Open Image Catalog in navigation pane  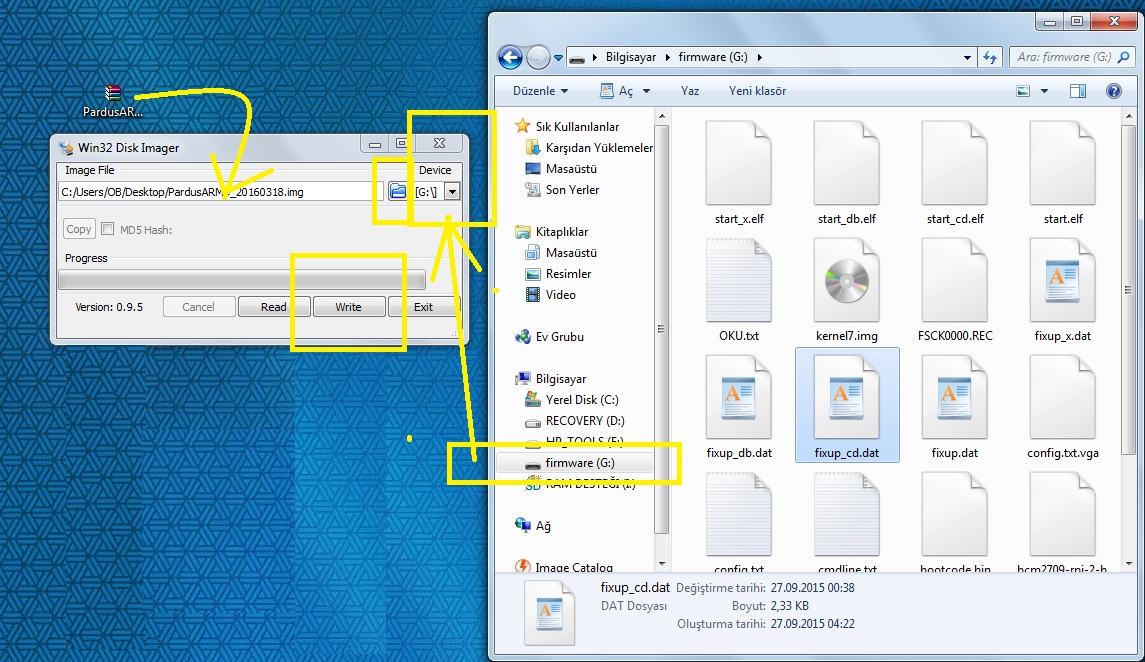point(564,566)
